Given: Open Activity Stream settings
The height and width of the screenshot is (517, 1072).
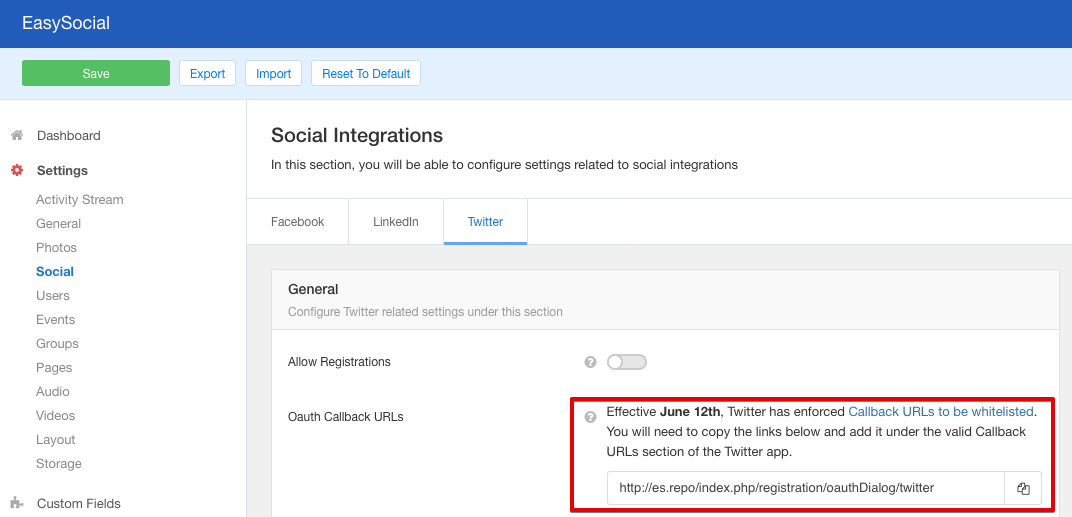Looking at the screenshot, I should click(x=80, y=200).
